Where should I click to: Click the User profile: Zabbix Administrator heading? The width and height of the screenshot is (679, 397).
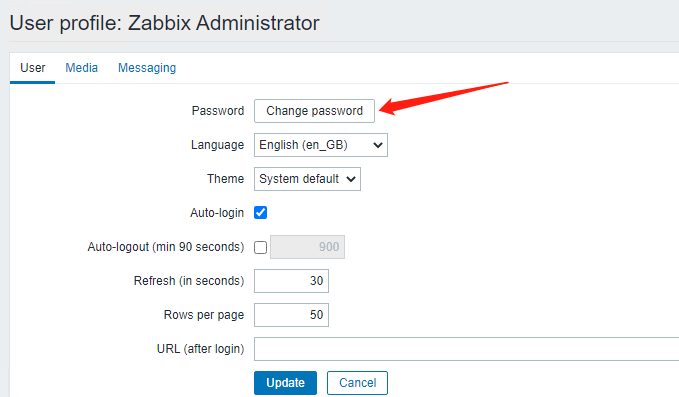pos(165,23)
